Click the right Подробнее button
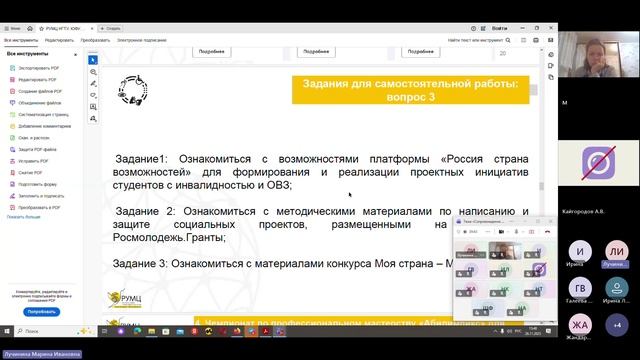The width and height of the screenshot is (640, 360). tap(421, 52)
